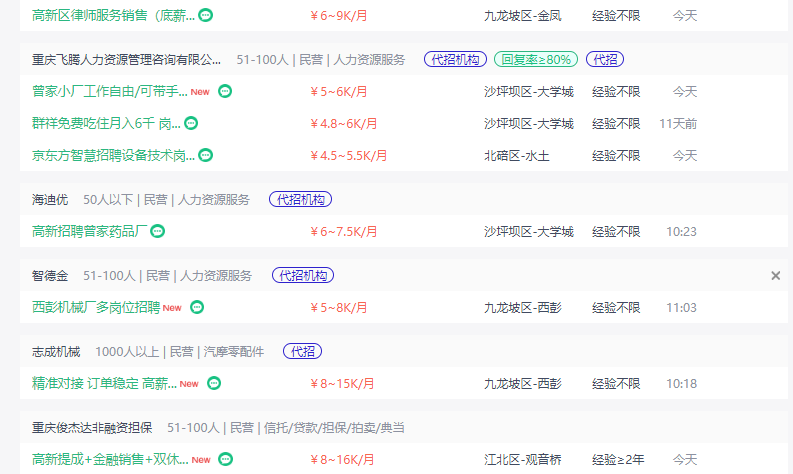This screenshot has height=474, width=793.
Task: Click chat icon next to 管家小厂工作自由 listing
Action: pyautogui.click(x=225, y=91)
